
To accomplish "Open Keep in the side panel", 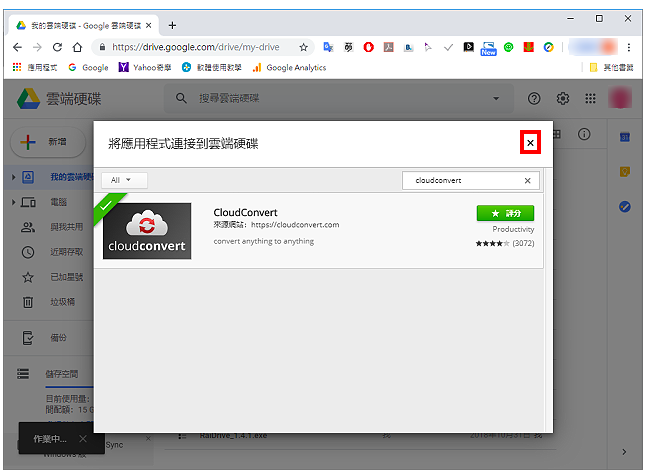I will 624,172.
